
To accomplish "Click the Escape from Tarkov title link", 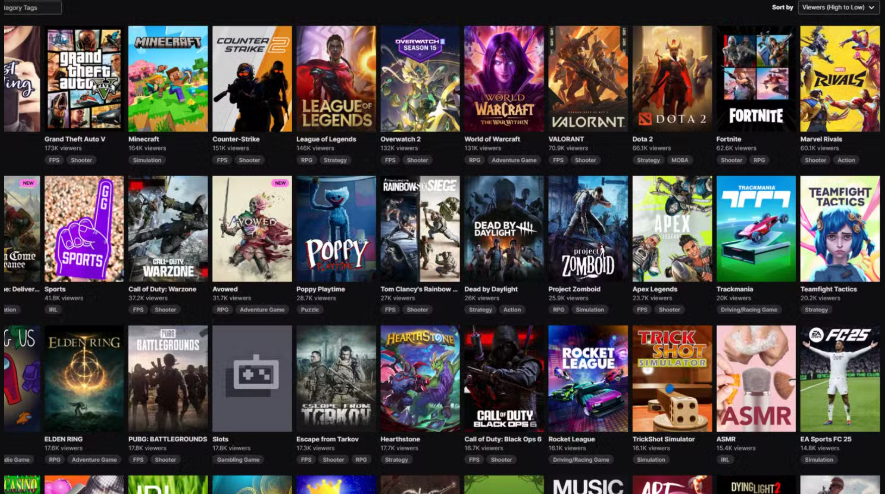I will [x=327, y=438].
